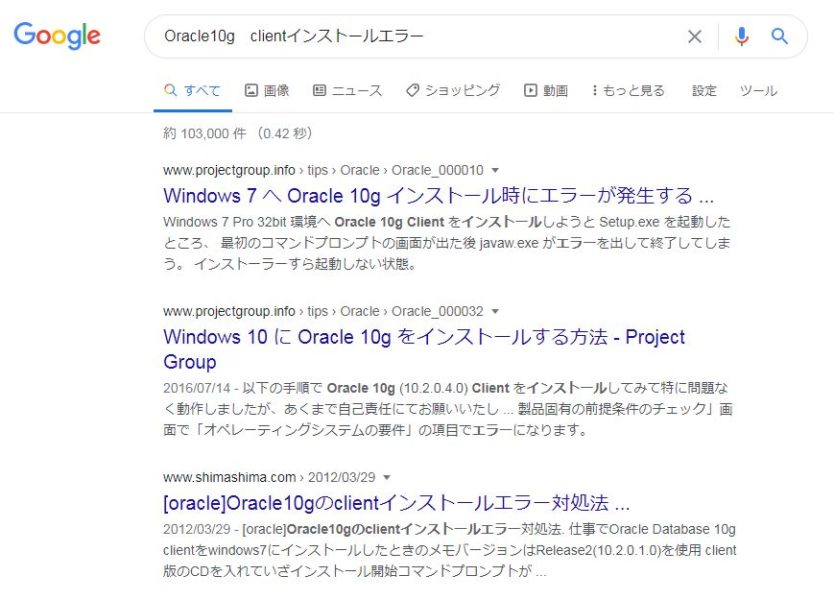Click the result count text 約 103,000 件
This screenshot has height=600, width=834.
click(205, 133)
